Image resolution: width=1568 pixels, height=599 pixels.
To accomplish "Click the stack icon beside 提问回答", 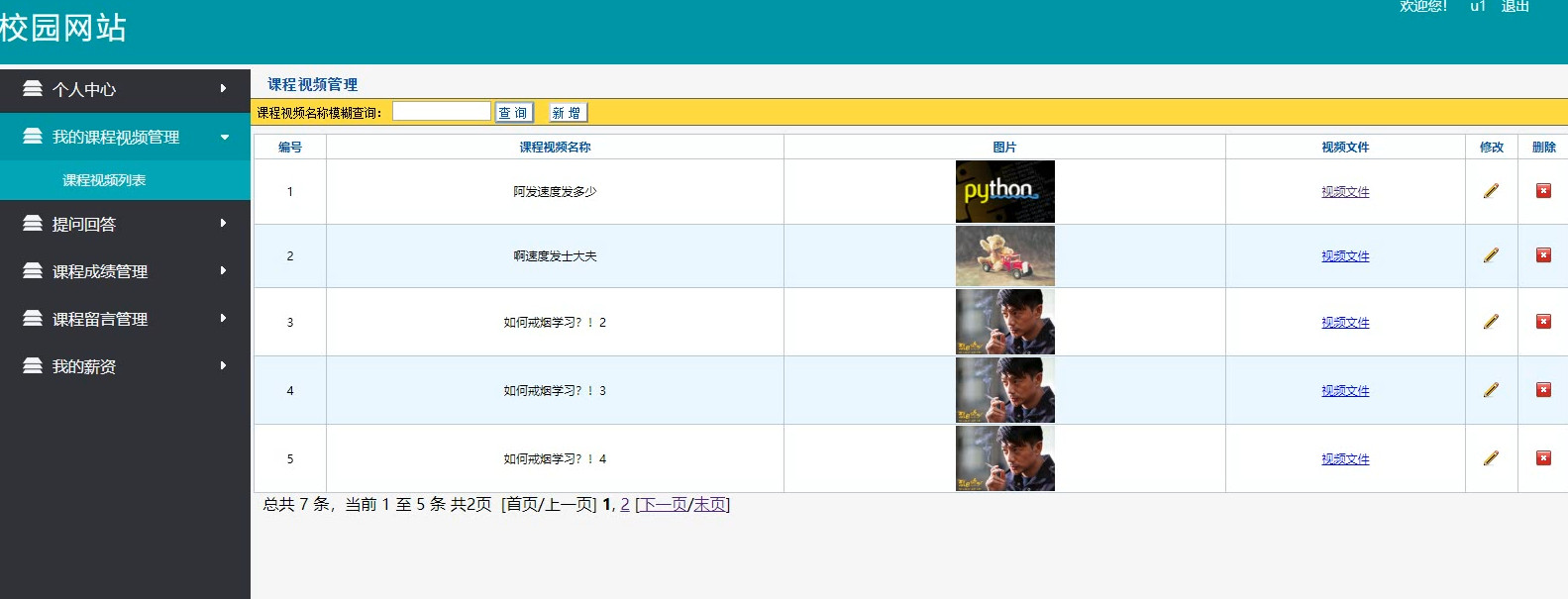I will 33,223.
